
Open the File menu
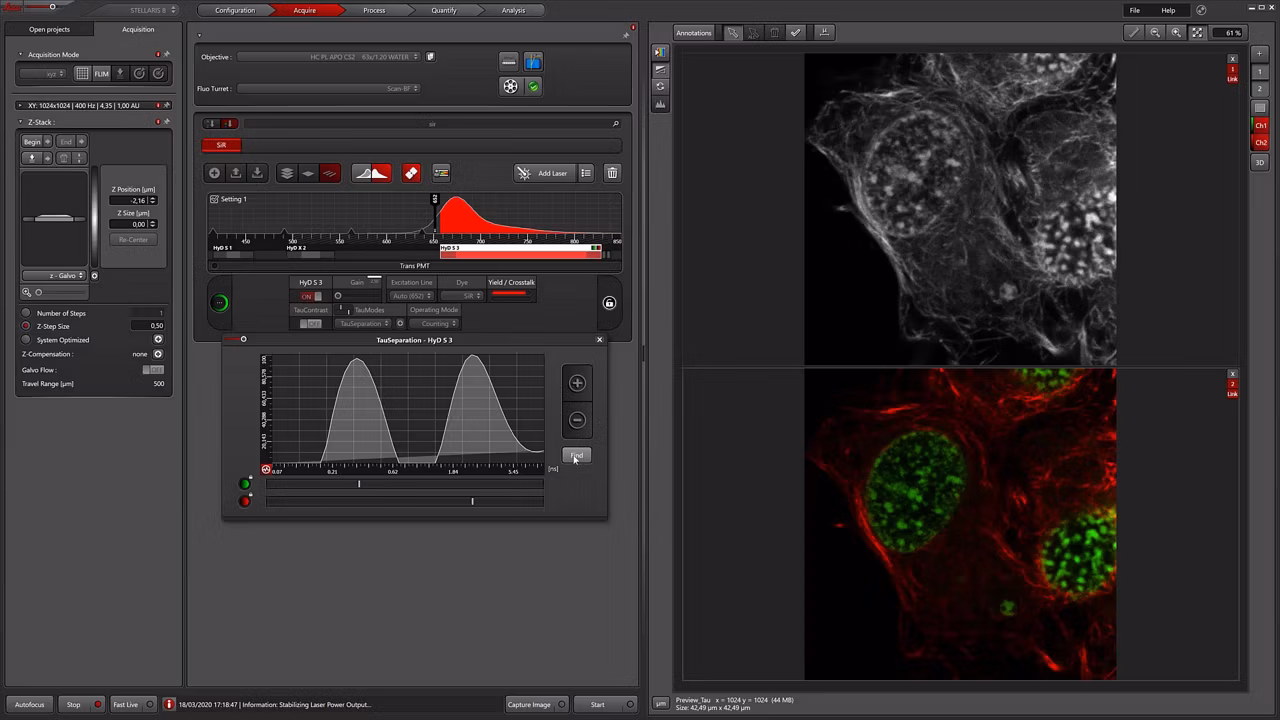tap(1135, 11)
